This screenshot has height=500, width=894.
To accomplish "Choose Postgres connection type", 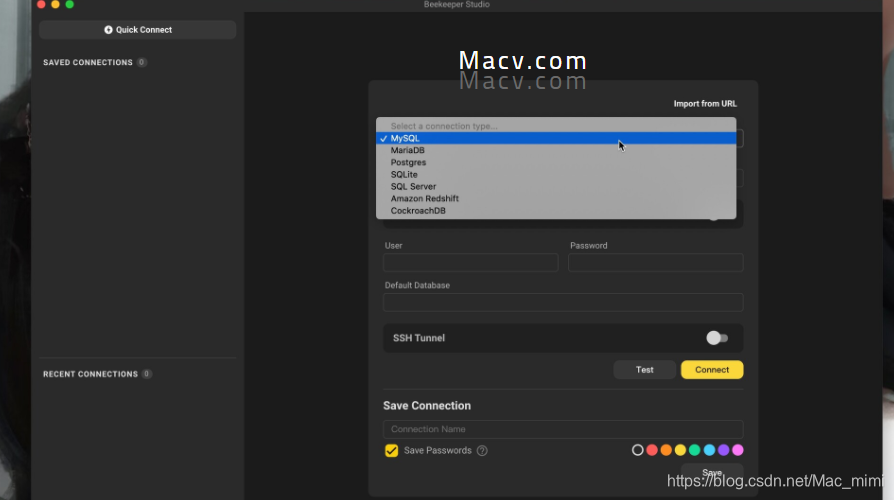I will pyautogui.click(x=556, y=162).
